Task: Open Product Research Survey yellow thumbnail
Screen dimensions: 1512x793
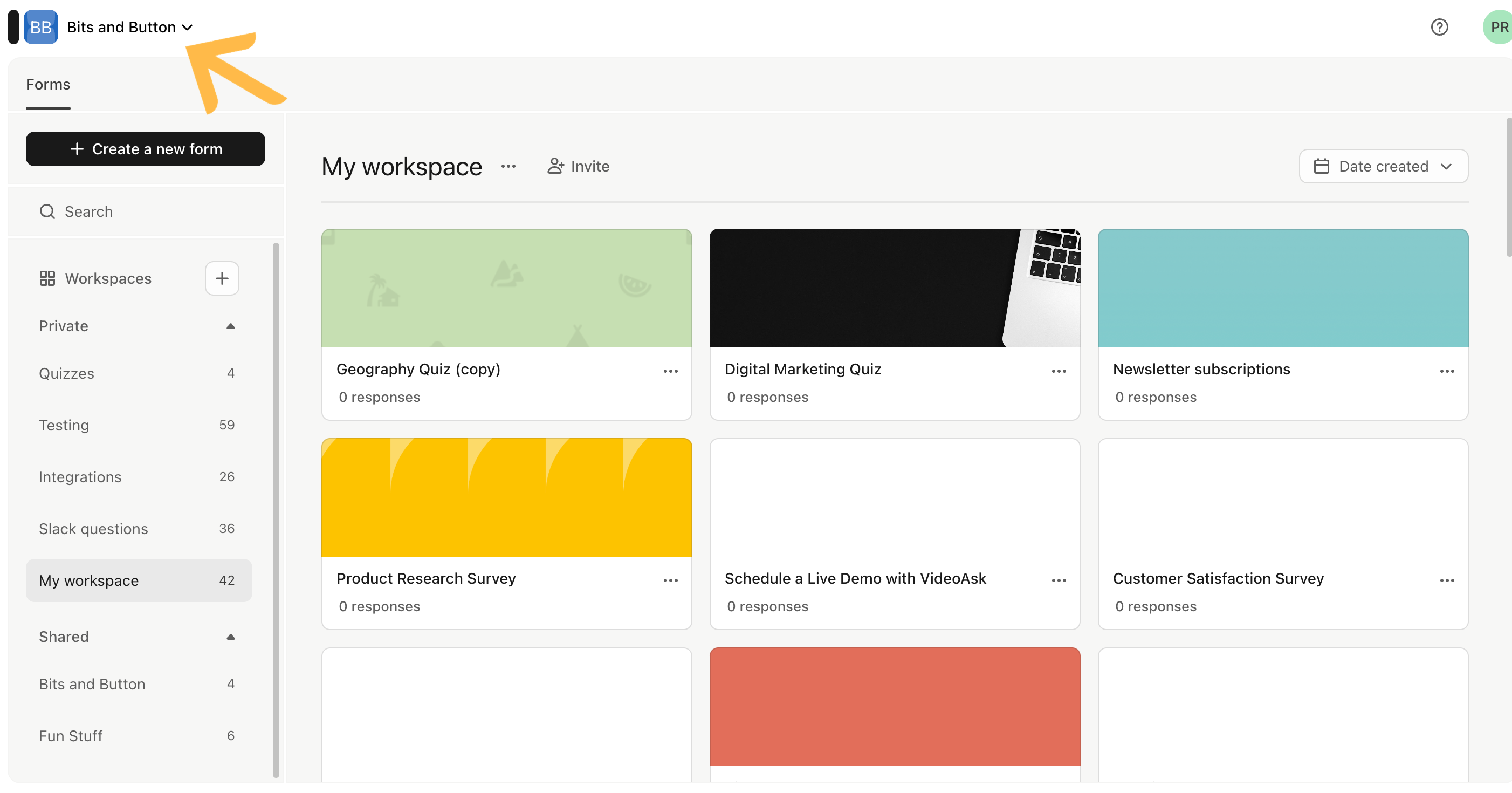Action: (x=506, y=497)
